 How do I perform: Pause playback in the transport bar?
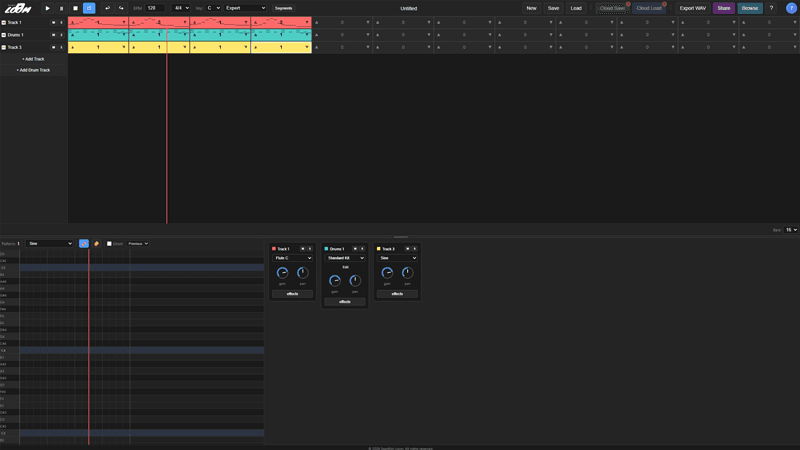click(x=61, y=8)
